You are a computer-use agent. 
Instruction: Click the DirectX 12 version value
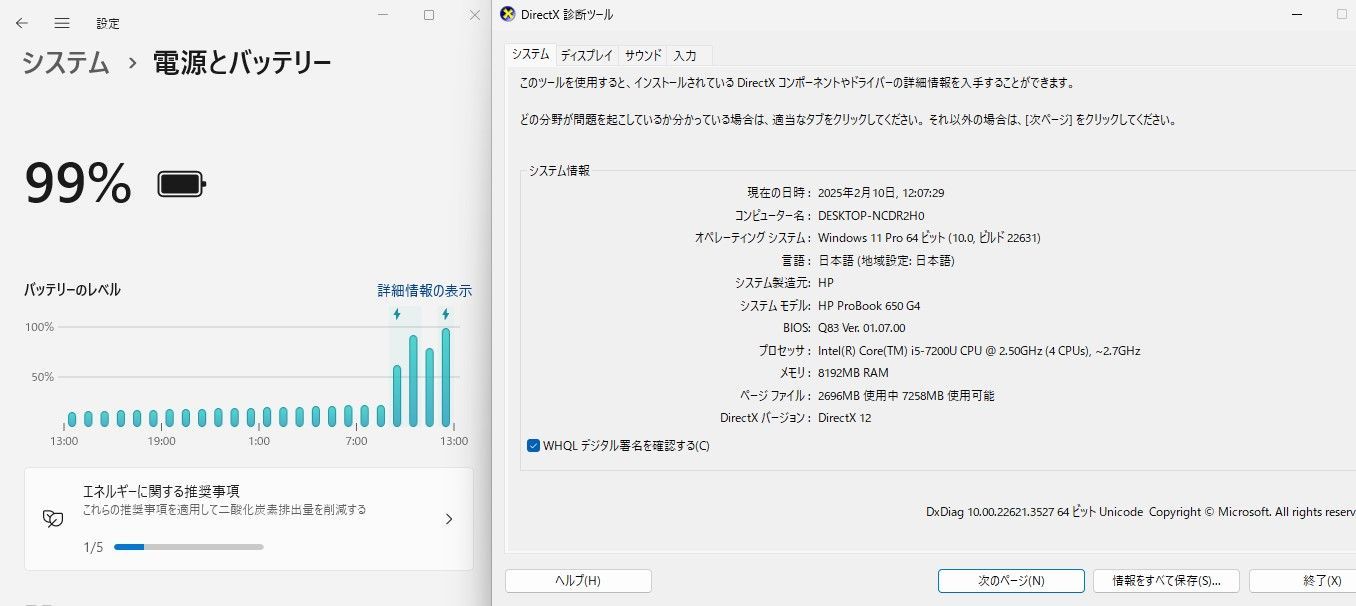(x=844, y=418)
